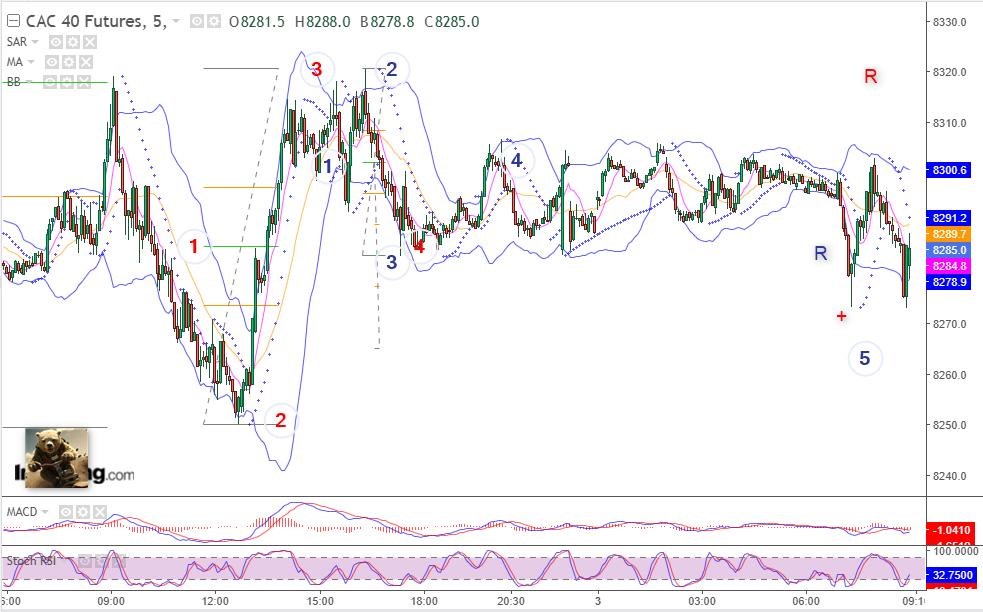Hide the MA indicator via eye icon

point(51,62)
